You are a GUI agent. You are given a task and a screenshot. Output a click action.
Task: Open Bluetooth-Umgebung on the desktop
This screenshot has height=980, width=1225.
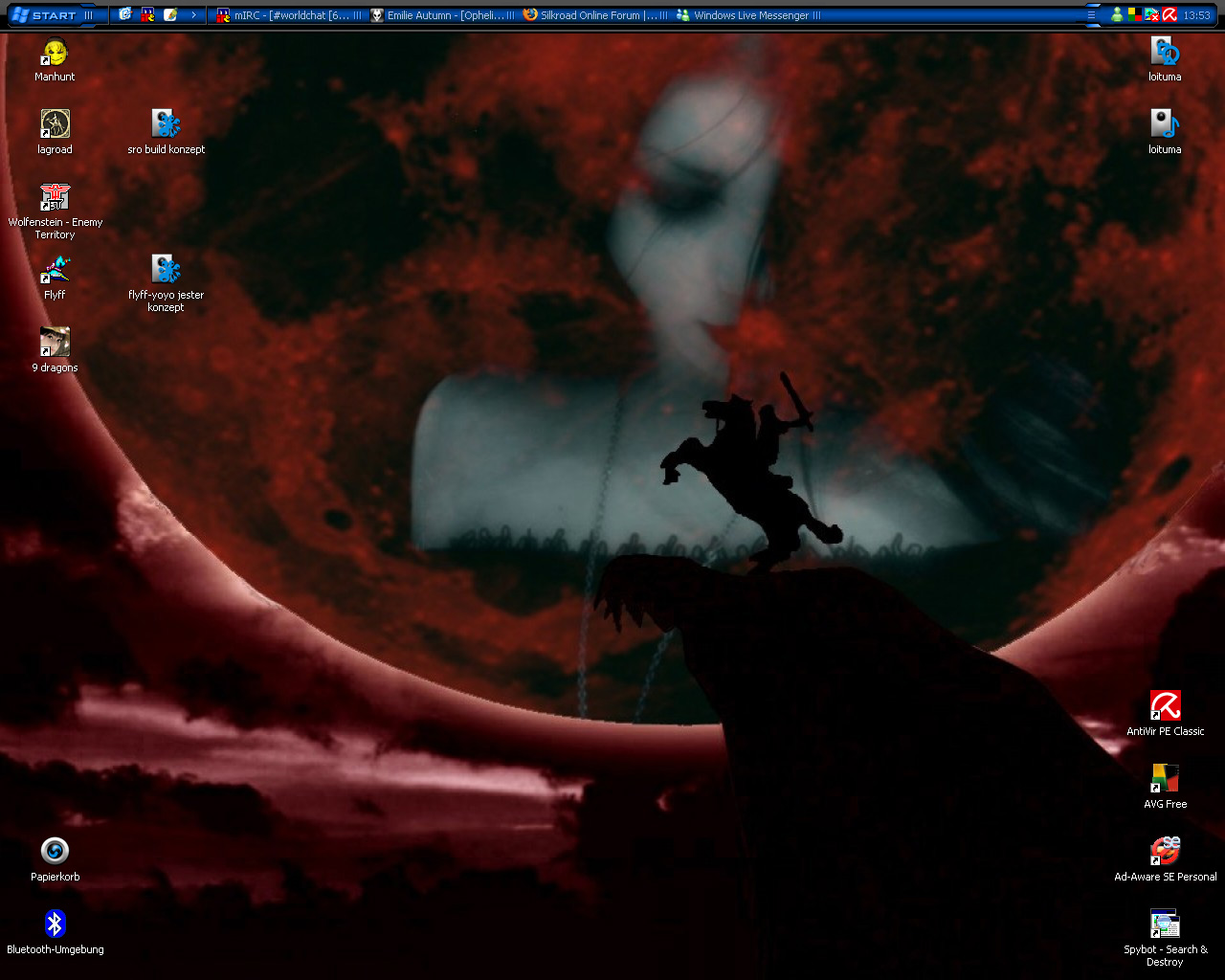click(55, 925)
